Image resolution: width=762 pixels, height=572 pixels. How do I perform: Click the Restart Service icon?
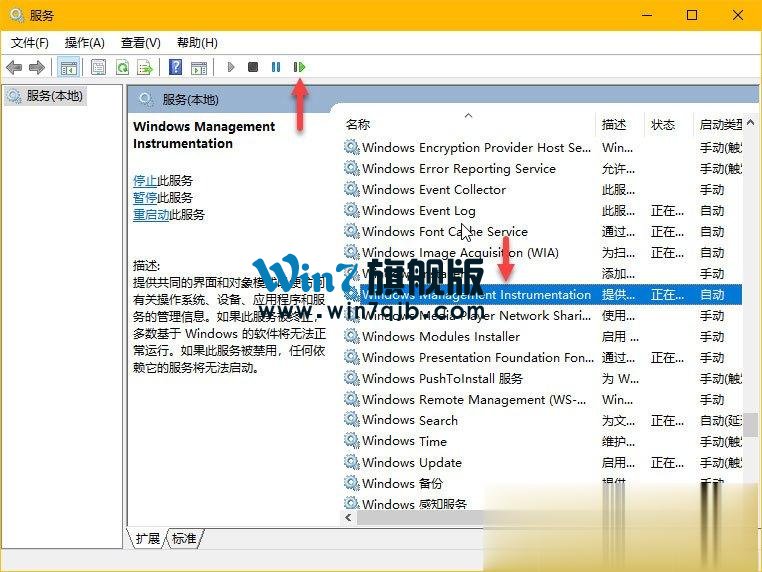pos(299,67)
